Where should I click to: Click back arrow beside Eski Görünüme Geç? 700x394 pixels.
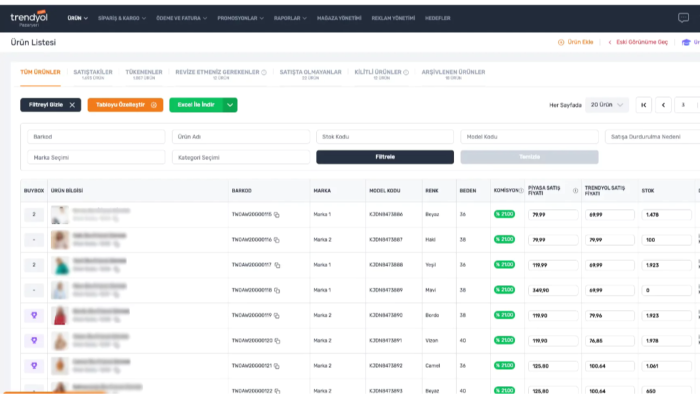[610, 42]
